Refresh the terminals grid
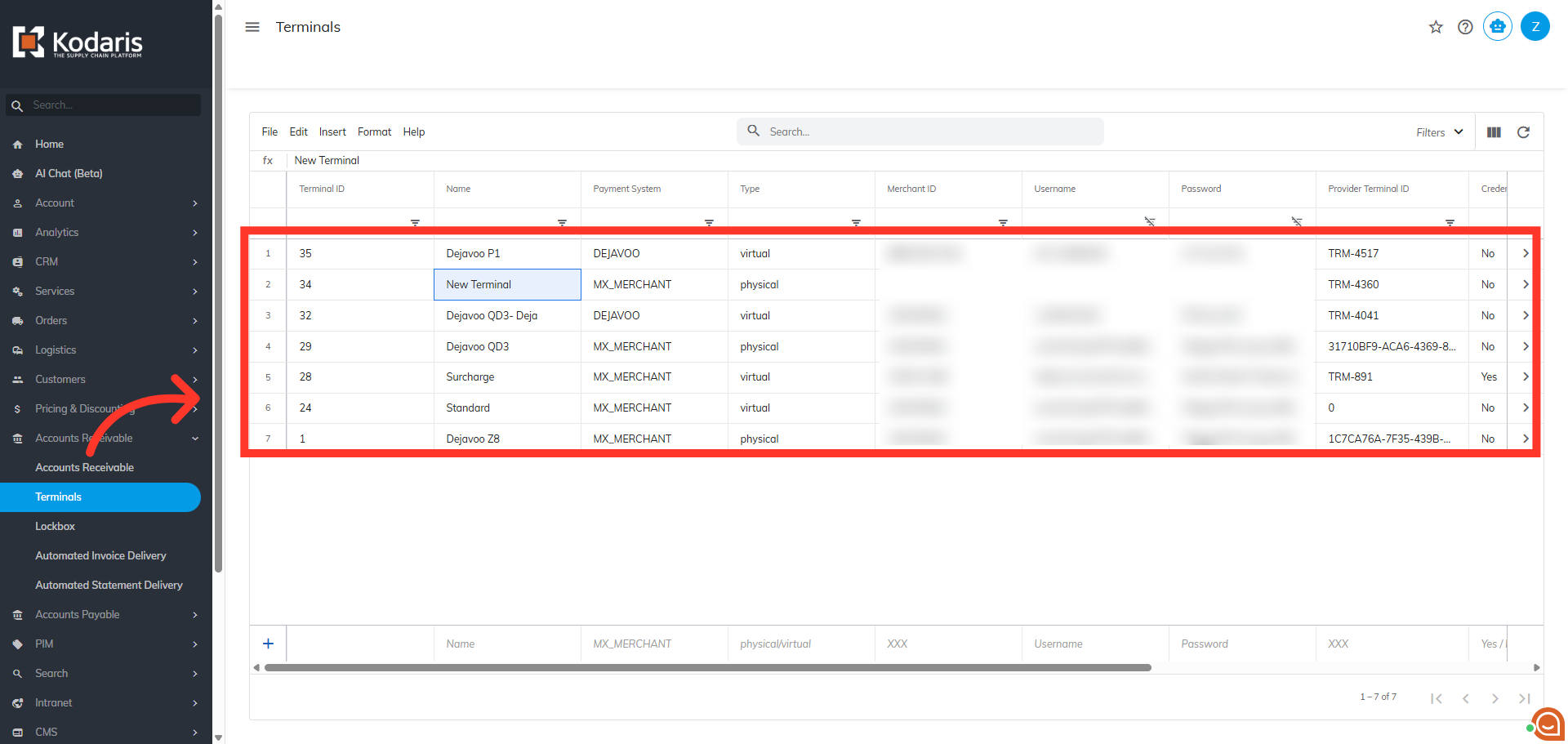The width and height of the screenshot is (1568, 744). (x=1523, y=132)
